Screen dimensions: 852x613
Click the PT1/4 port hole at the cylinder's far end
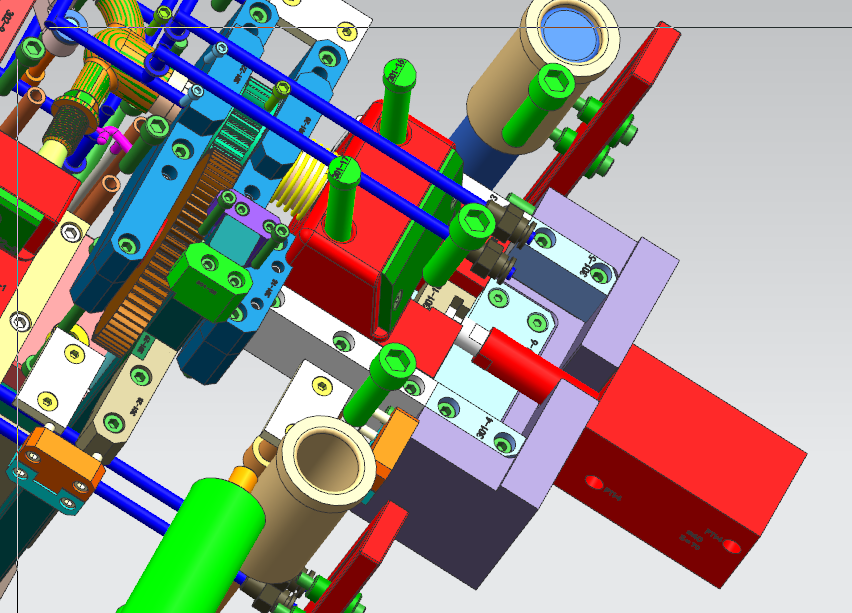click(x=732, y=546)
